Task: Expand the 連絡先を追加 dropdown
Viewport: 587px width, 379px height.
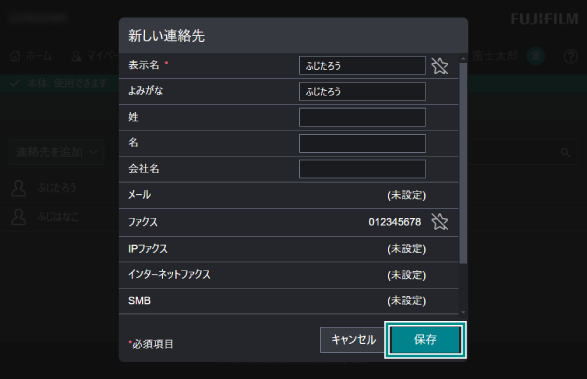Action: pyautogui.click(x=57, y=152)
